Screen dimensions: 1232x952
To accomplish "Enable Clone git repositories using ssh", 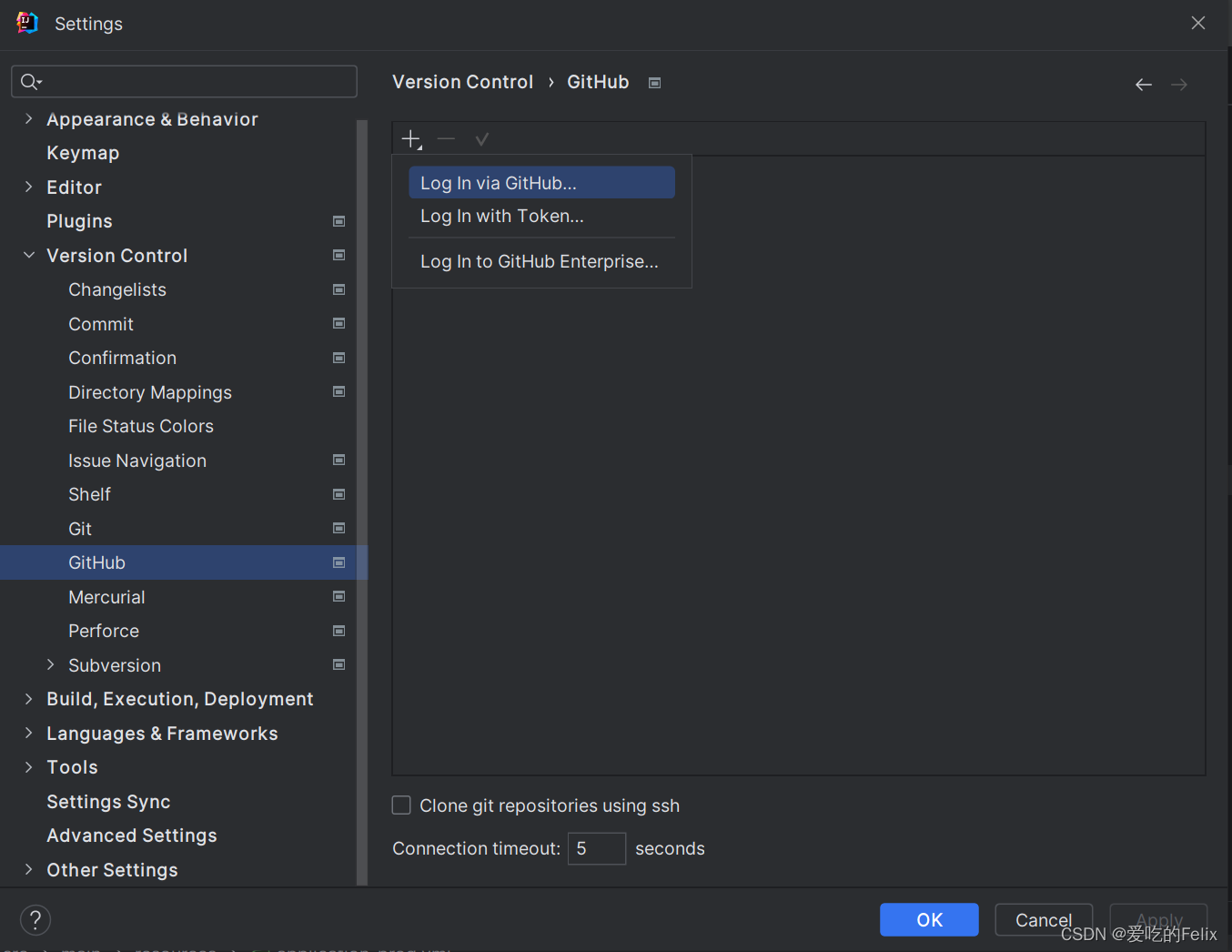I will coord(401,805).
